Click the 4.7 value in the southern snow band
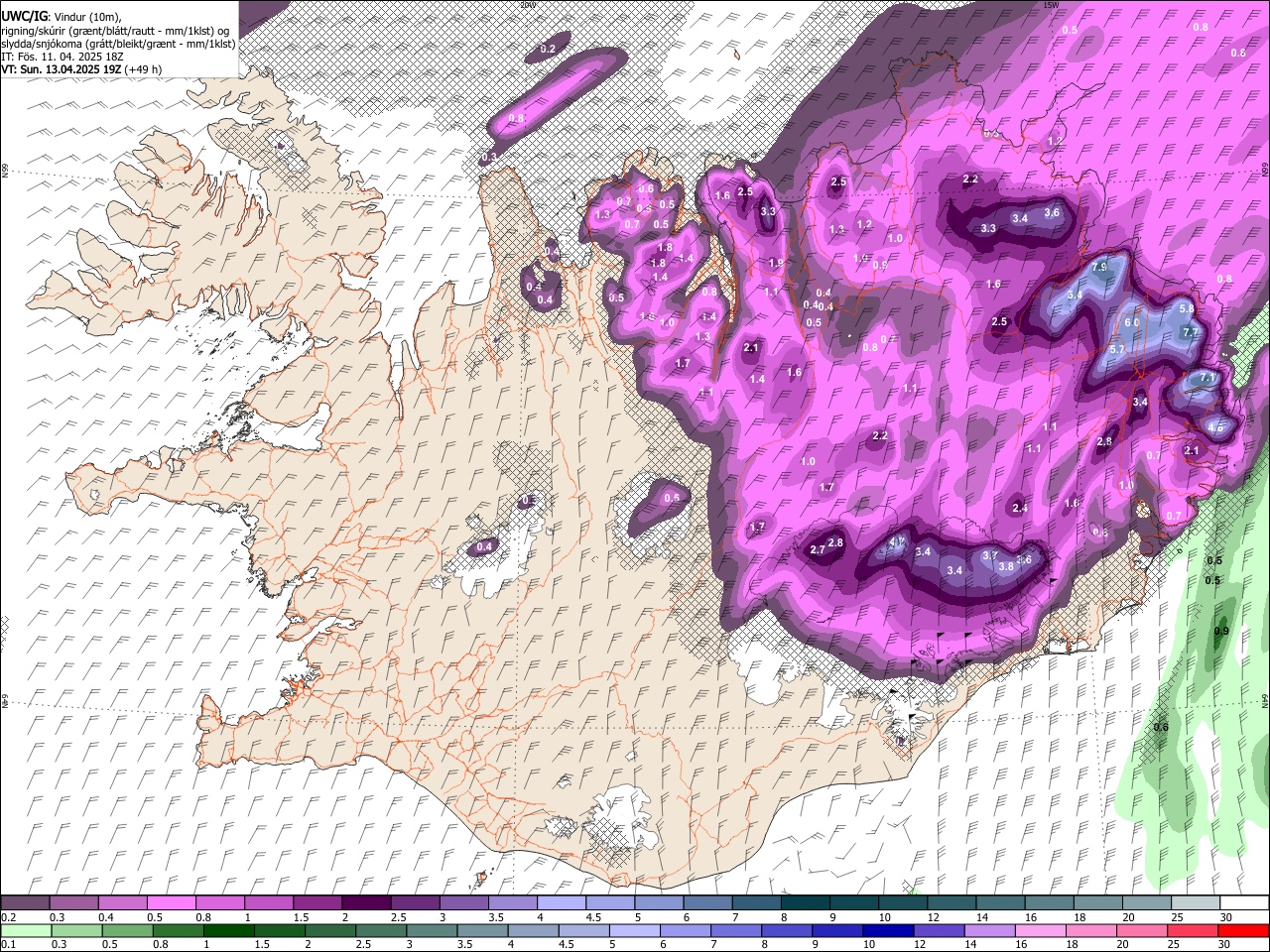 (x=896, y=540)
